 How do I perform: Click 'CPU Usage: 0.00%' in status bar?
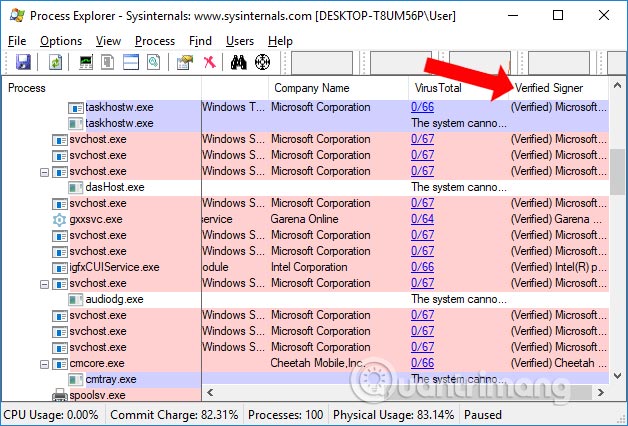51,415
